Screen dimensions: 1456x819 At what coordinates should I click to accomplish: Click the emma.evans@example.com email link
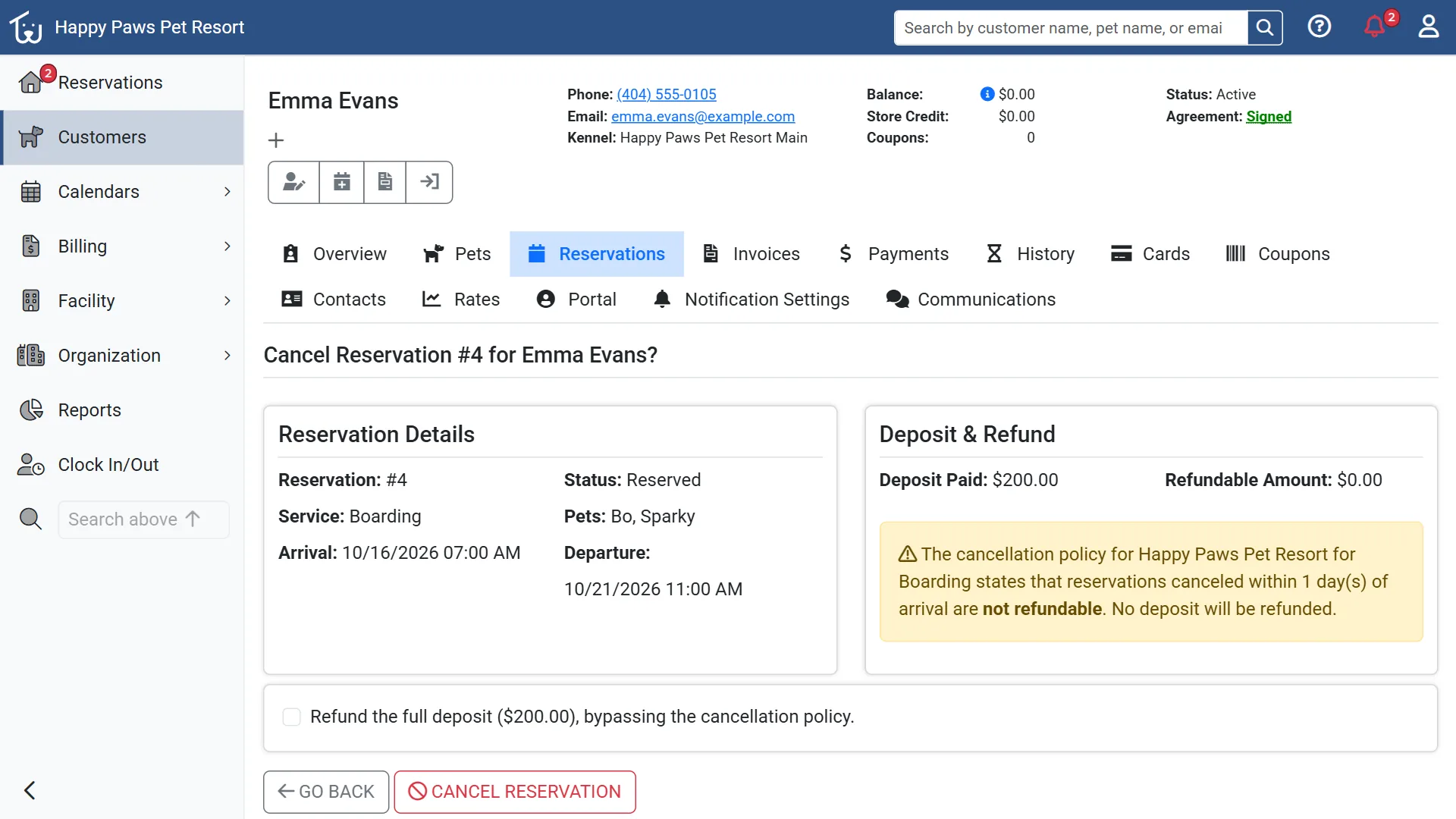703,116
